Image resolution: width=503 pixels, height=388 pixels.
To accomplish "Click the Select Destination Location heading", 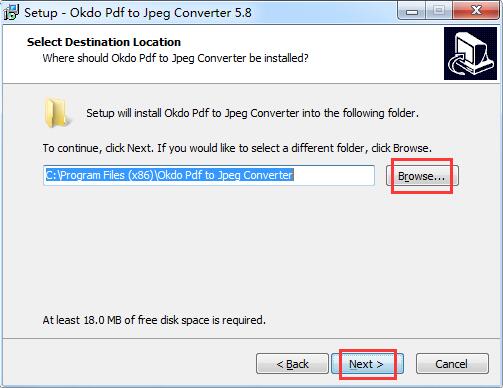I will (104, 42).
